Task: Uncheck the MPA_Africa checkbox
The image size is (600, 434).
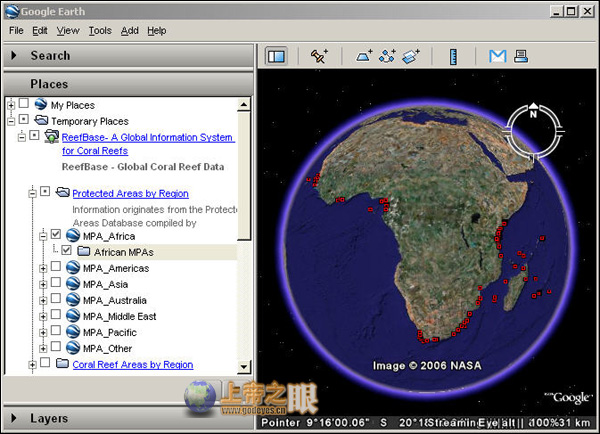Action: (56, 234)
